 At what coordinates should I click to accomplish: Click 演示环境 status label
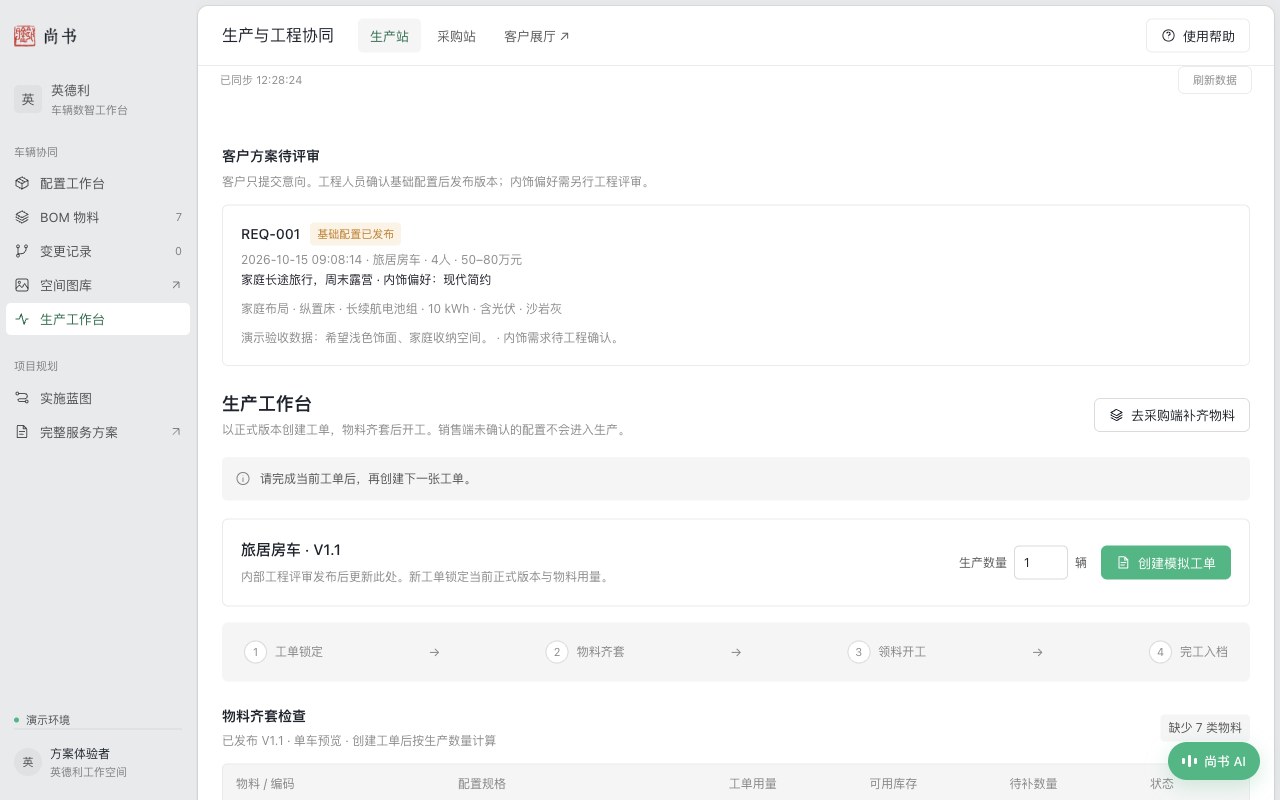(x=48, y=720)
